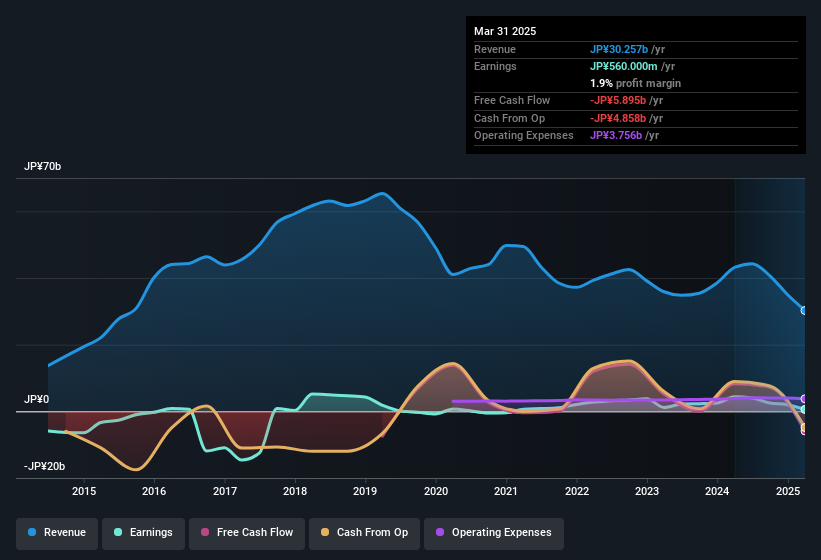Toggle the Cash From Op legend button
The height and width of the screenshot is (560, 821).
pos(364,533)
